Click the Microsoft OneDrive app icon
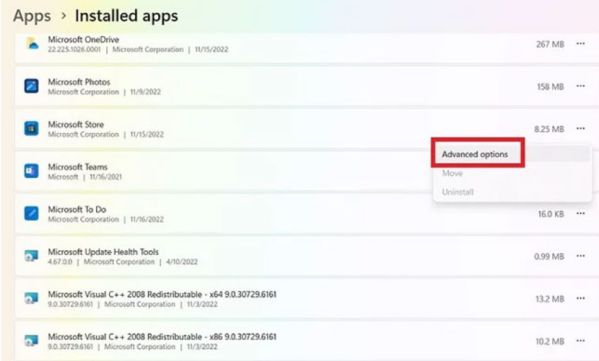The image size is (599, 361). [x=32, y=44]
